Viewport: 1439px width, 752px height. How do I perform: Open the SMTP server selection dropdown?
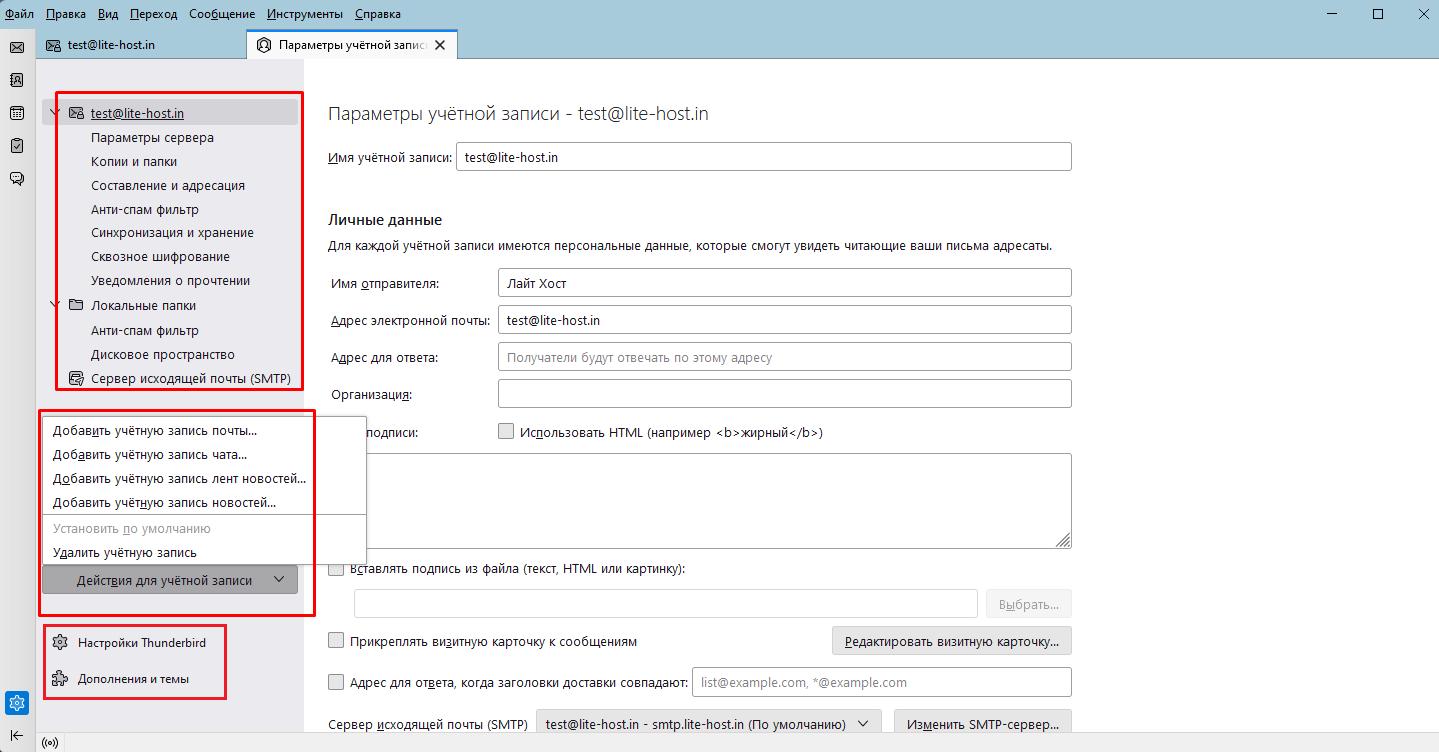pos(709,724)
